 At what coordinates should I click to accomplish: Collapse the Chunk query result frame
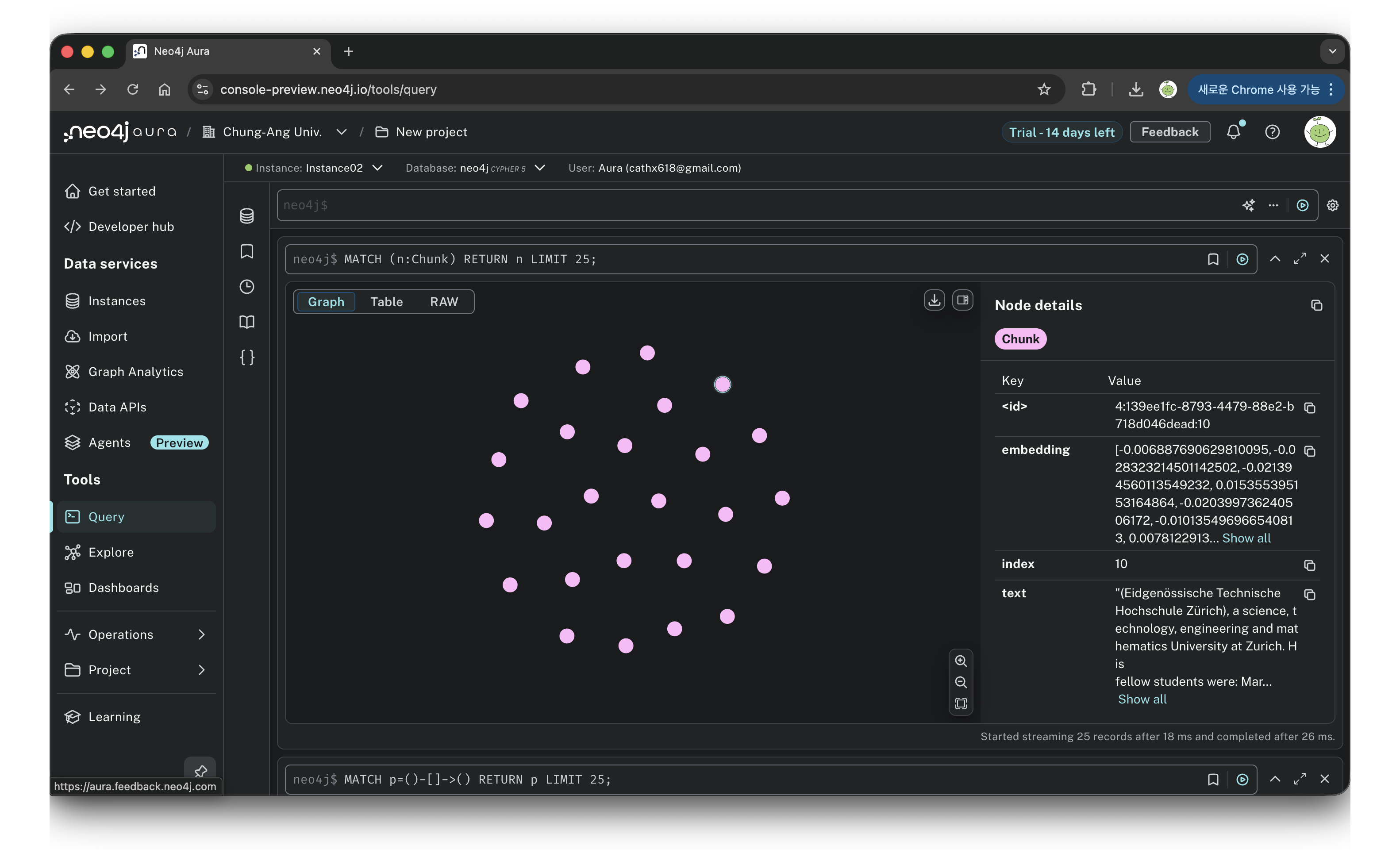pos(1274,259)
